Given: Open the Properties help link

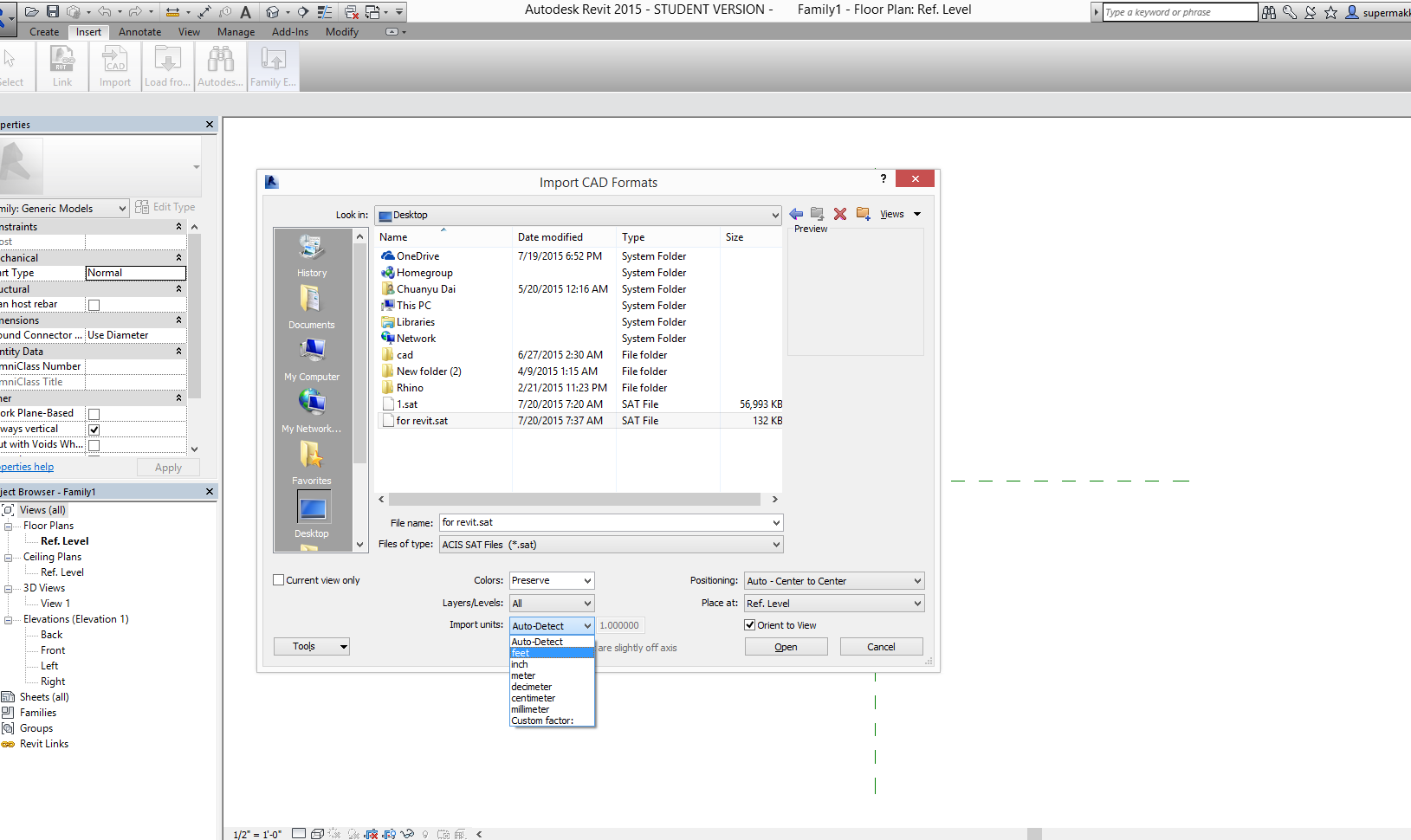Looking at the screenshot, I should point(27,467).
